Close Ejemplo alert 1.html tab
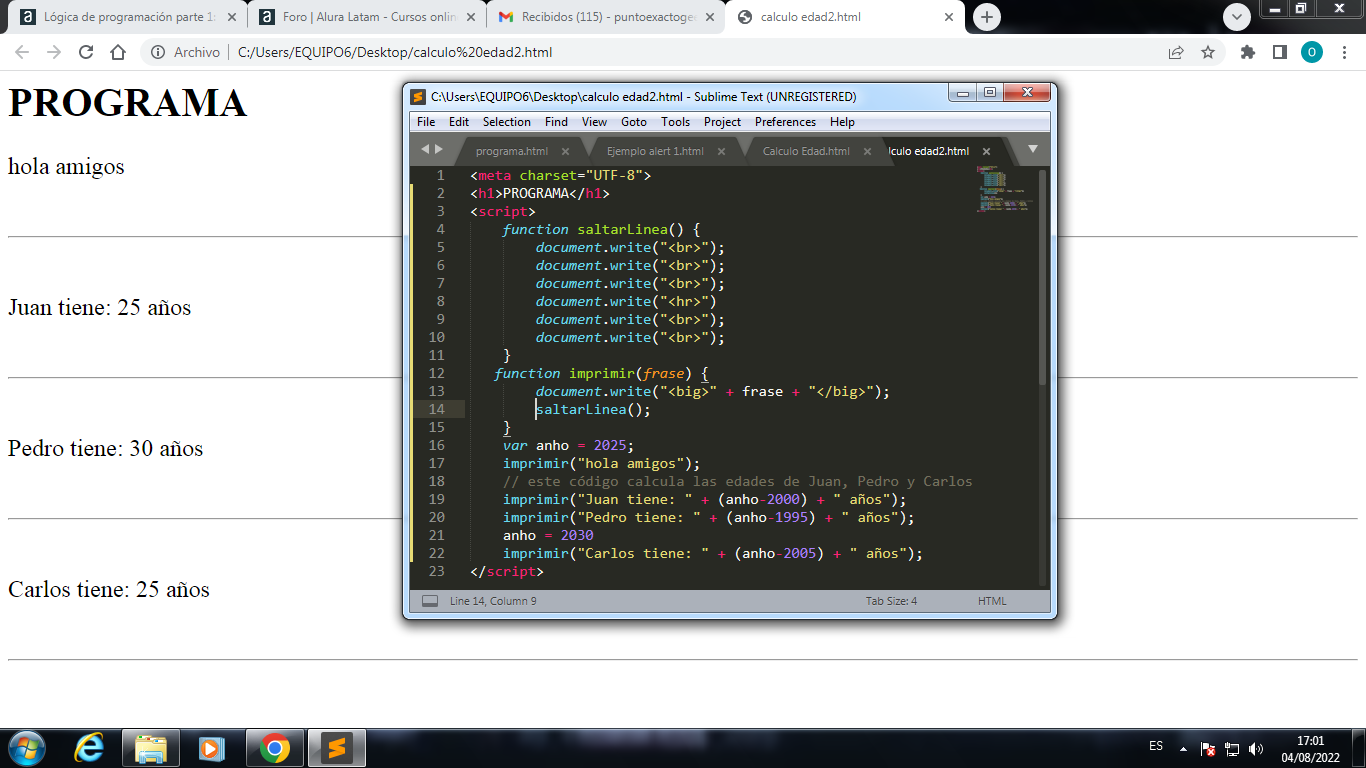 pyautogui.click(x=723, y=151)
